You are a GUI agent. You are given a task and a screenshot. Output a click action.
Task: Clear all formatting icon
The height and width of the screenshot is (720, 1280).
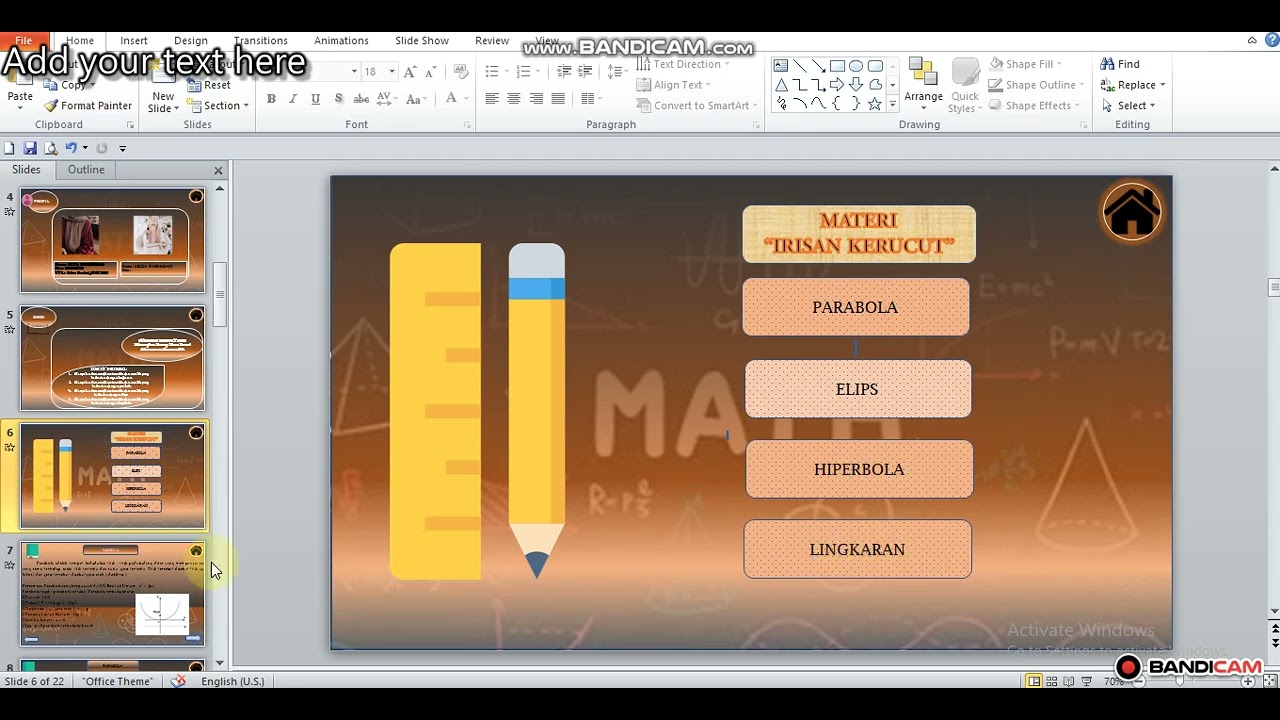coord(461,72)
